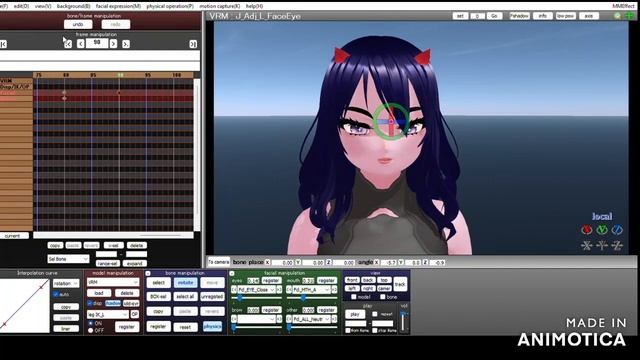This screenshot has height=360, width=640.
Task: Go to previous keyframe
Action: [x=68, y=44]
